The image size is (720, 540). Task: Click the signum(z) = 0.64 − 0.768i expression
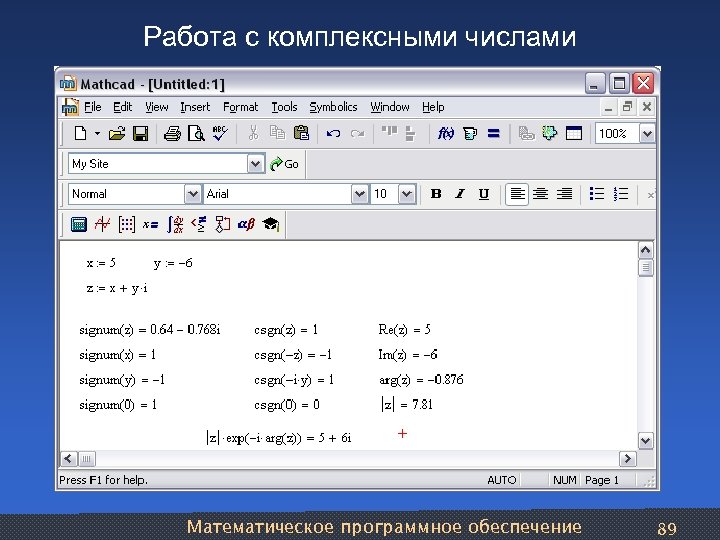coord(150,330)
